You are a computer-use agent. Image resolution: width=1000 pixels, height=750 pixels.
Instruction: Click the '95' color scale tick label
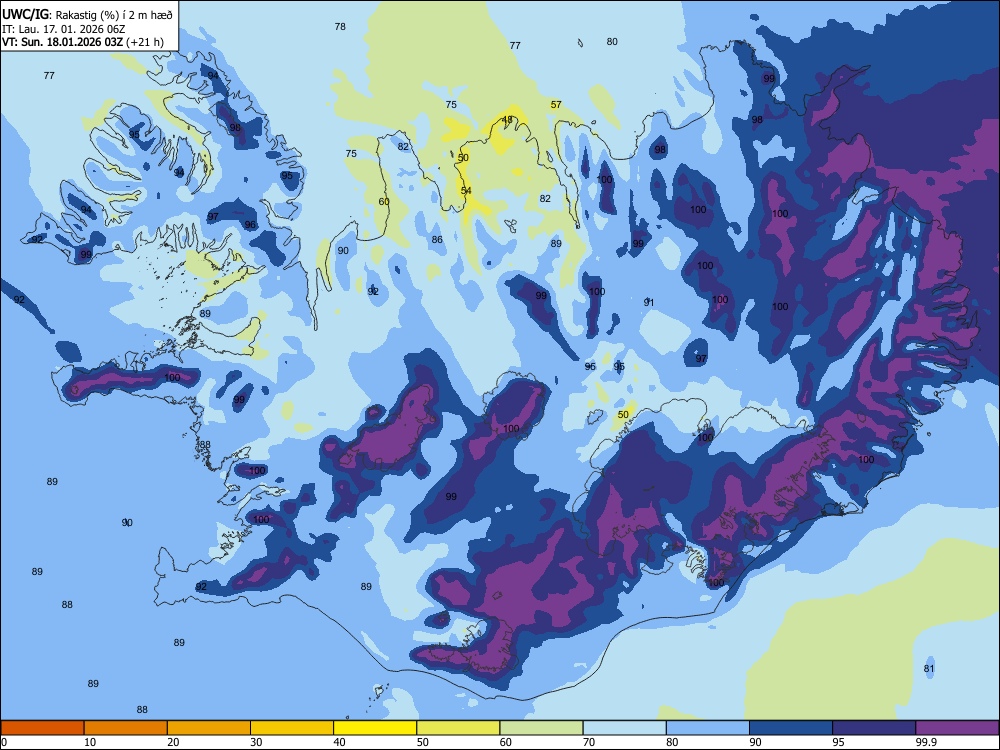(838, 742)
